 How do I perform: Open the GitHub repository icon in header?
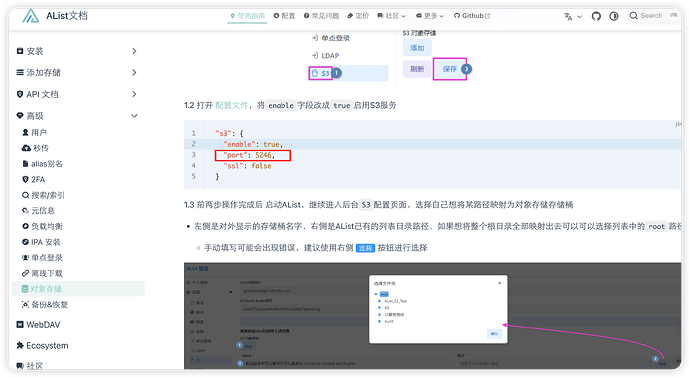pyautogui.click(x=596, y=16)
